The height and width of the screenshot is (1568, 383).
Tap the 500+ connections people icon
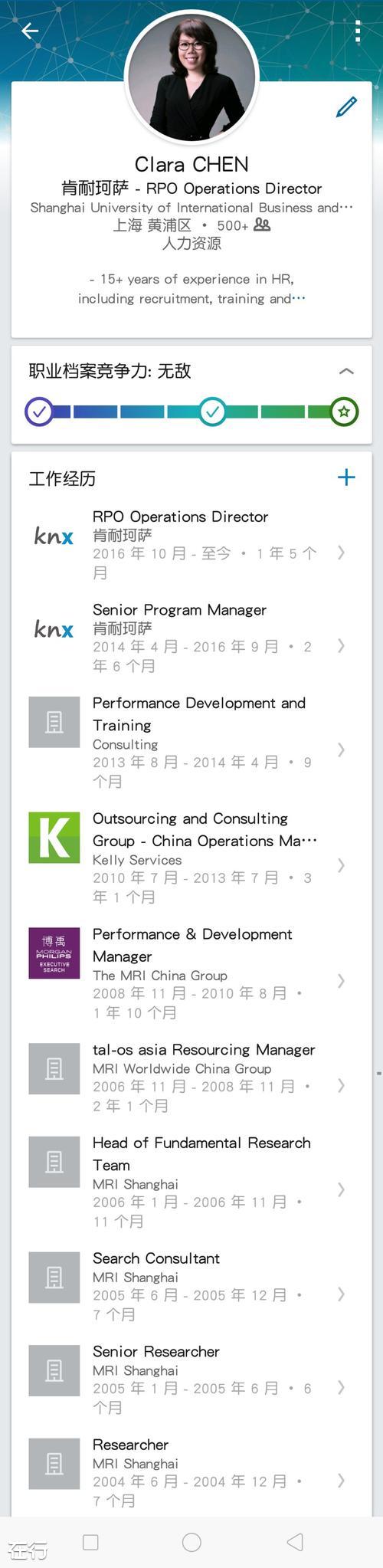[x=262, y=225]
